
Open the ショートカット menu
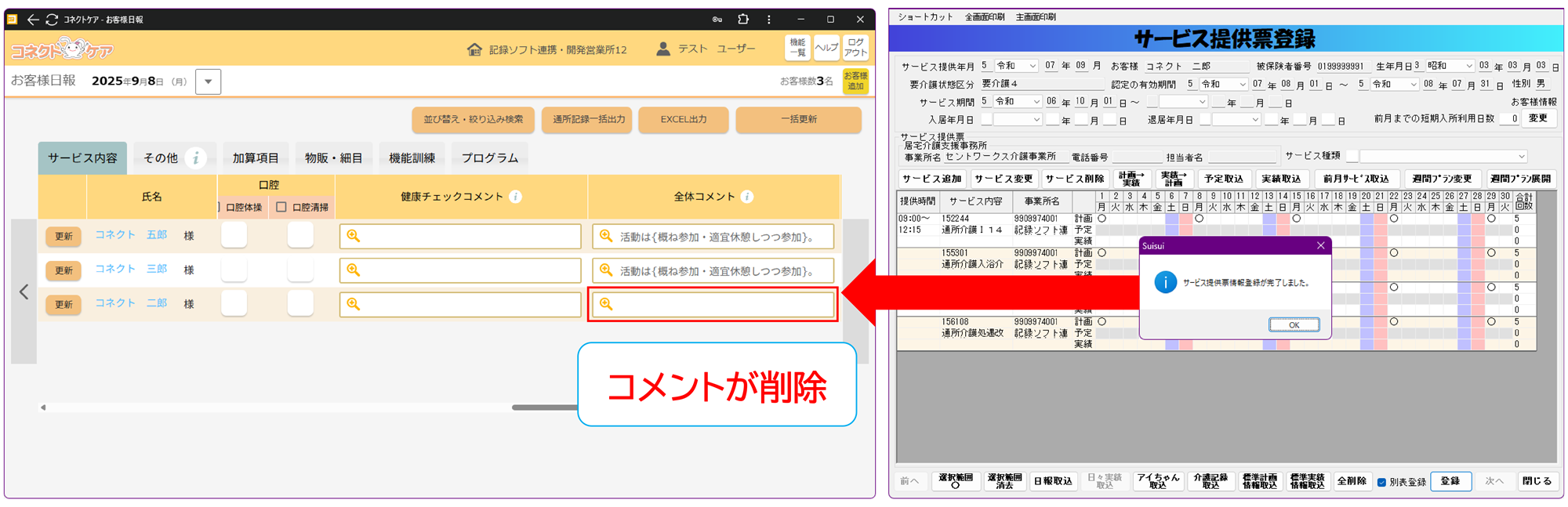(x=925, y=16)
